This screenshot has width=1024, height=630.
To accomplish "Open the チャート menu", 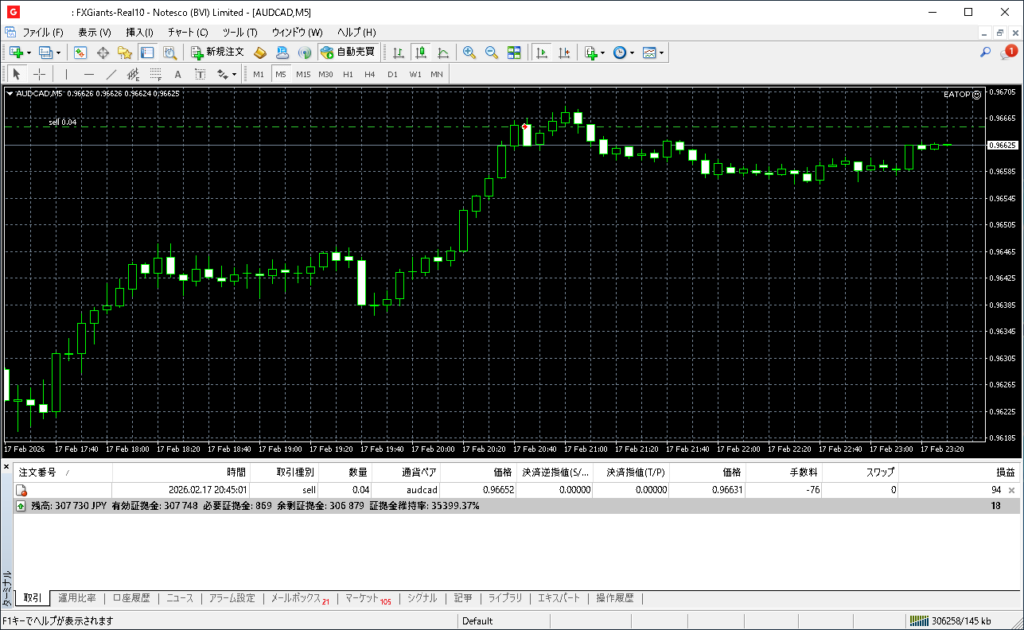I will [187, 32].
